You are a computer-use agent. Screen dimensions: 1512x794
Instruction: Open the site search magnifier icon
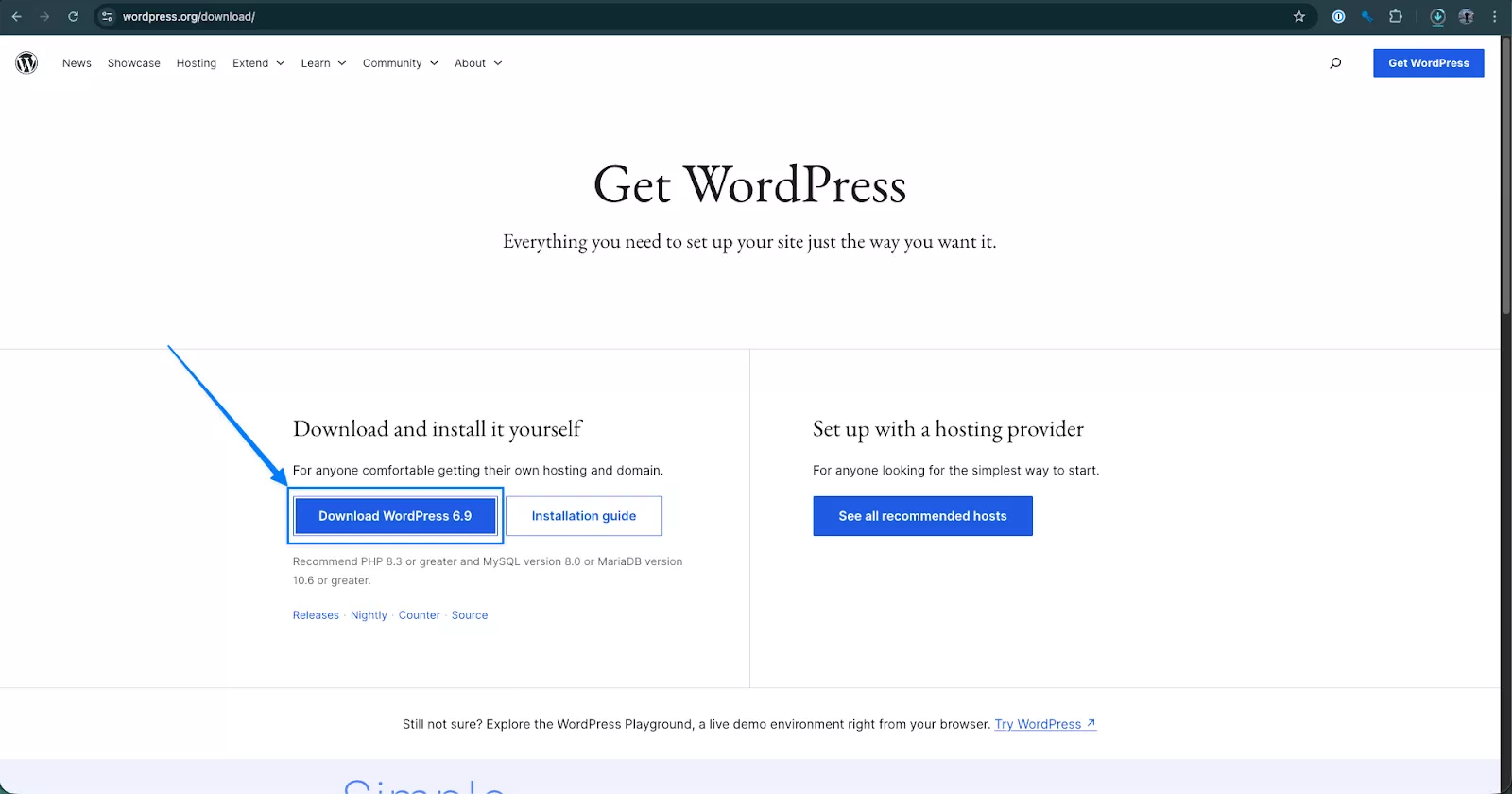pyautogui.click(x=1335, y=63)
